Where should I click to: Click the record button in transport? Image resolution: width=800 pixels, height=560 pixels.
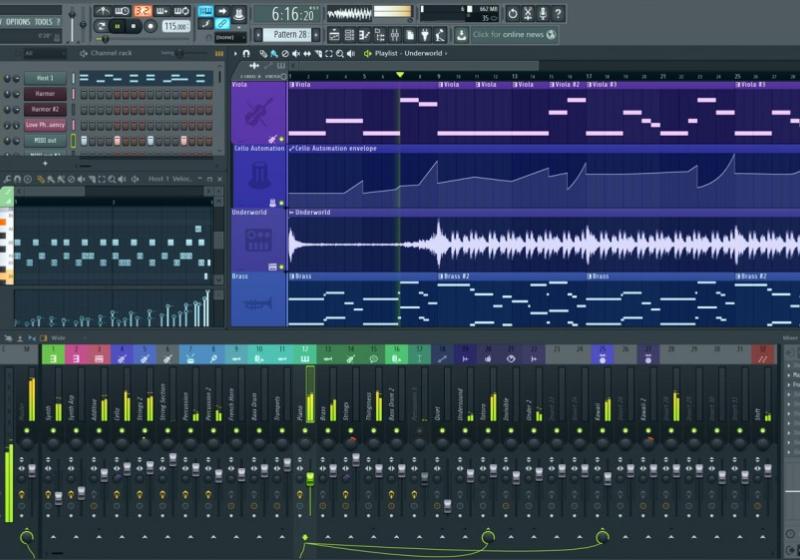[151, 26]
